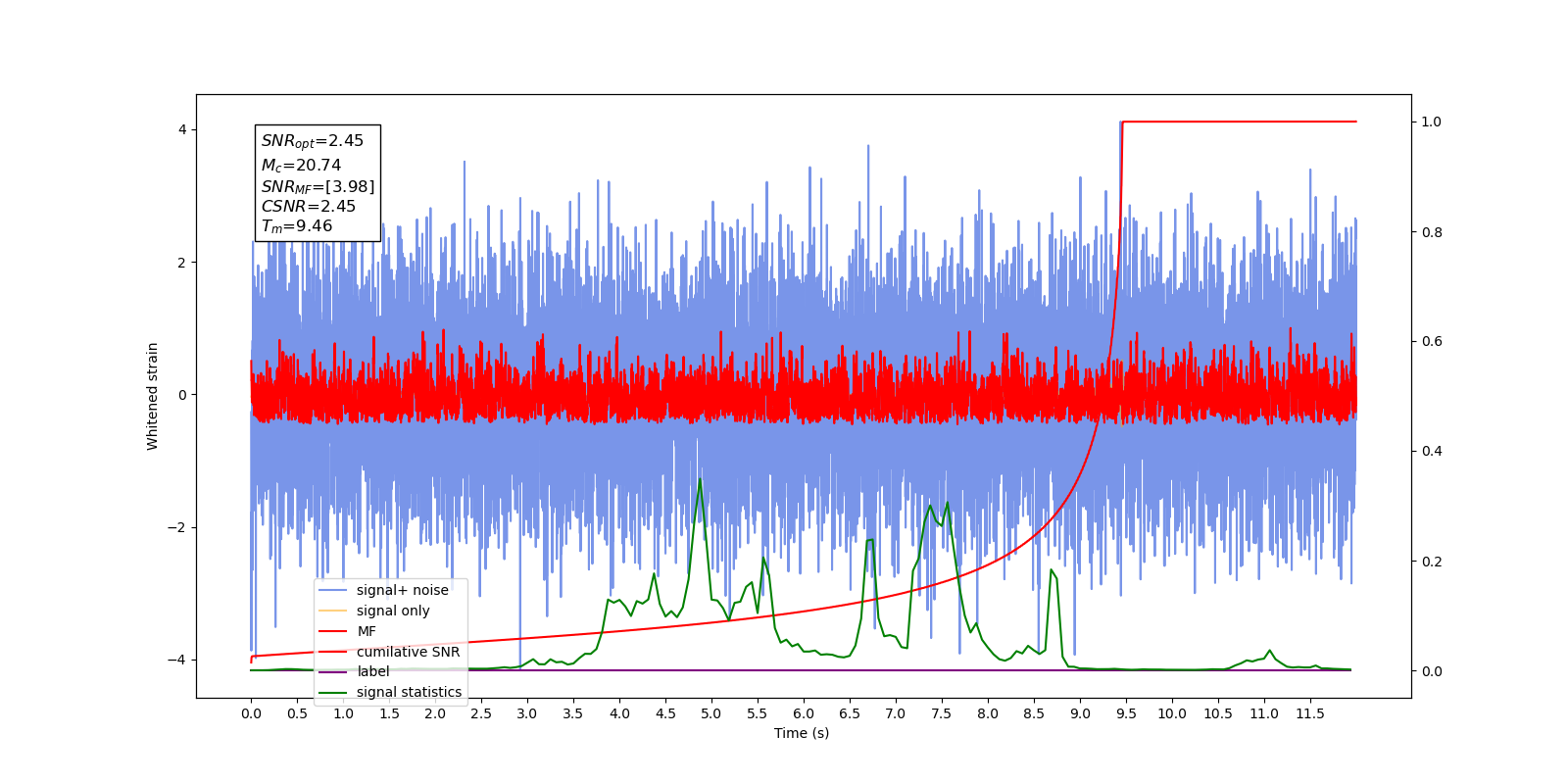Click the right y-axis tick label 0.4

click(1432, 452)
